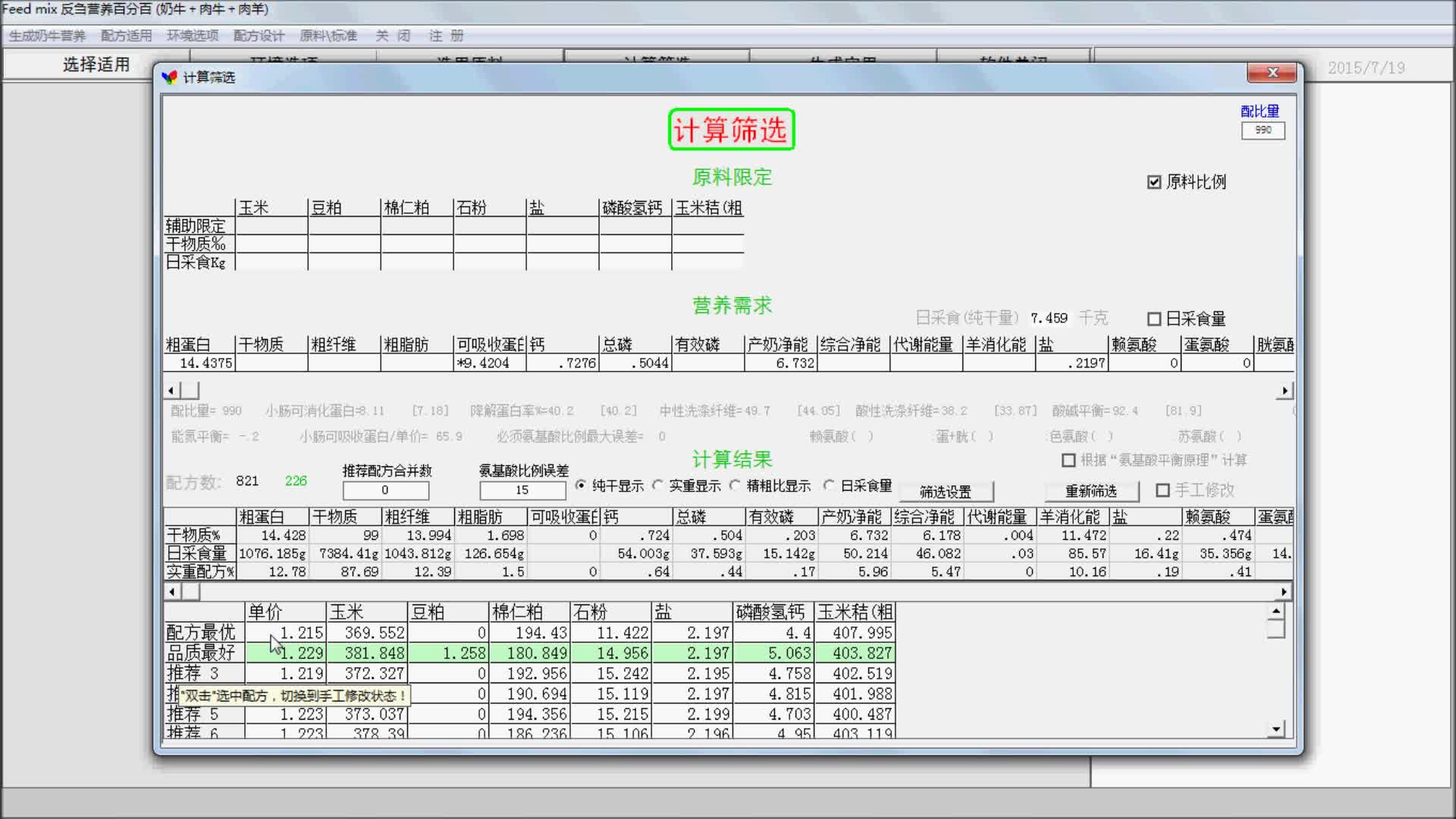Select the 品质最好 formula row
The image size is (1456, 819).
click(x=202, y=653)
